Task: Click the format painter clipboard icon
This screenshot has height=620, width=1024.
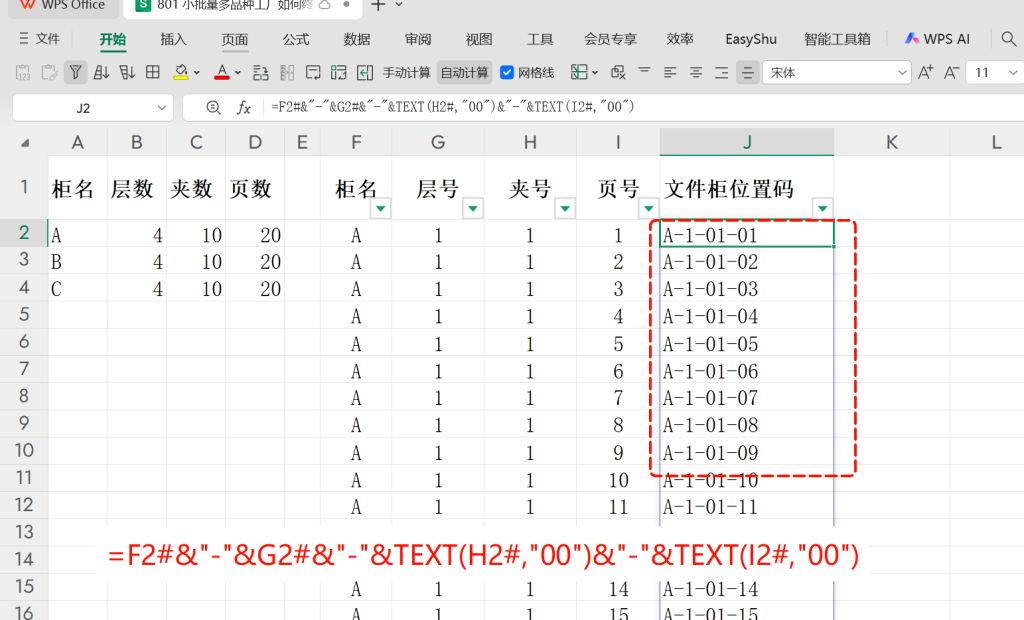Action: pyautogui.click(x=49, y=73)
